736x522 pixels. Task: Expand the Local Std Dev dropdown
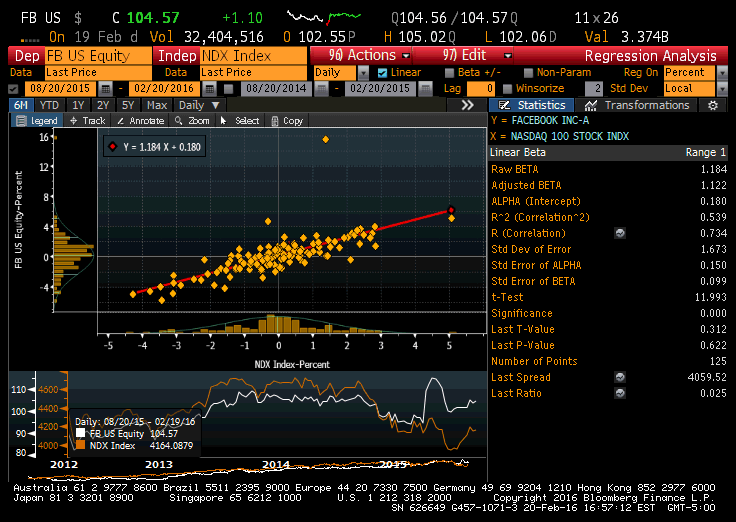(x=722, y=89)
